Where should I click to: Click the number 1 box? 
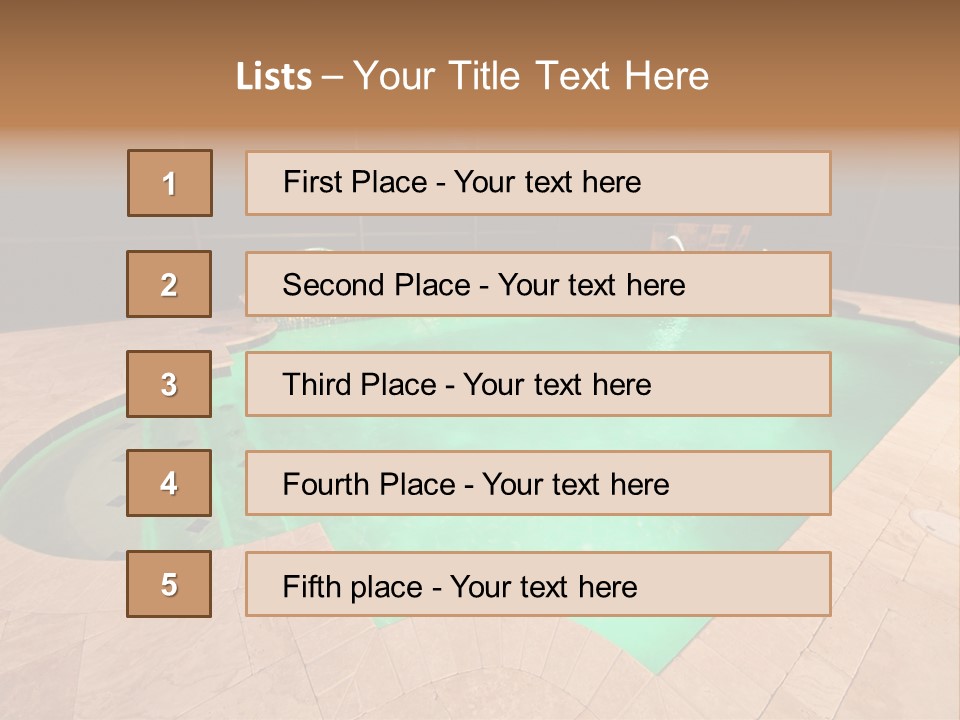(x=170, y=183)
